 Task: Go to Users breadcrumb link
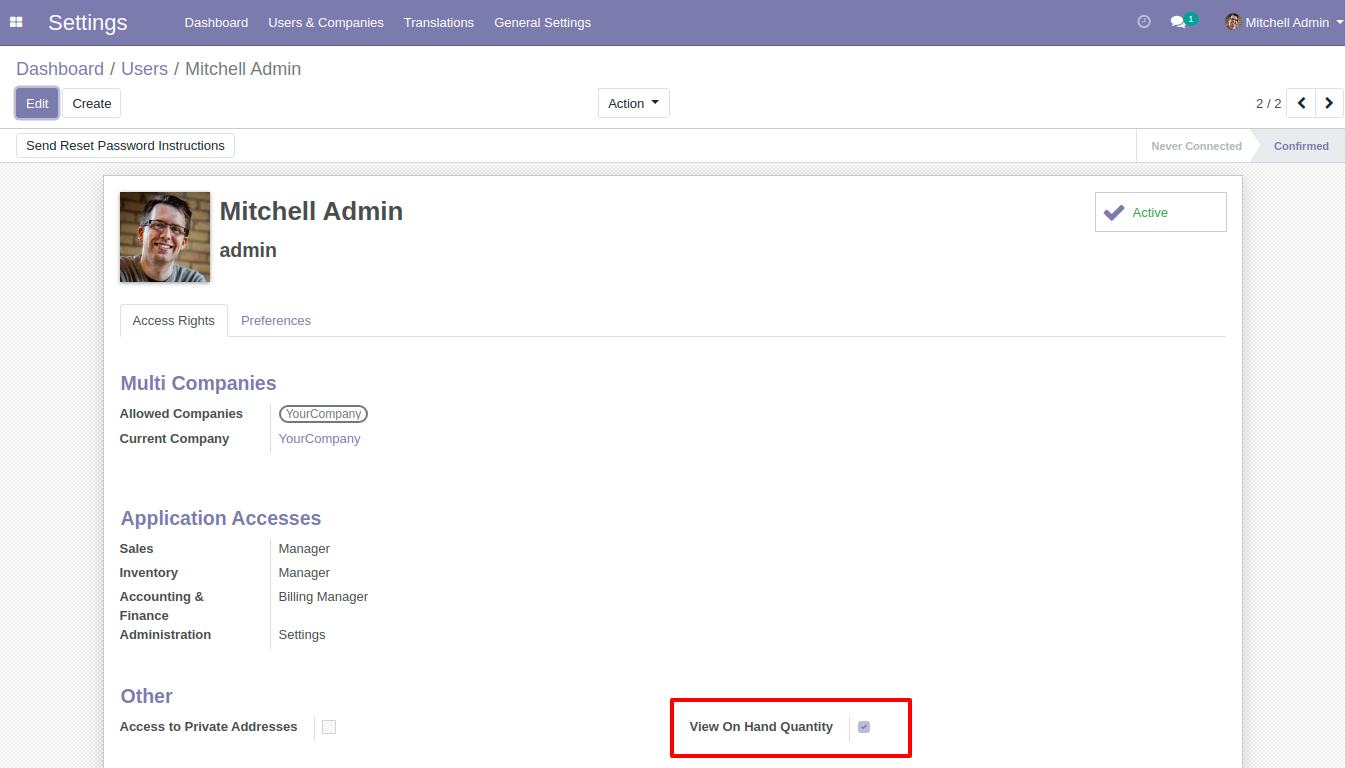click(145, 69)
